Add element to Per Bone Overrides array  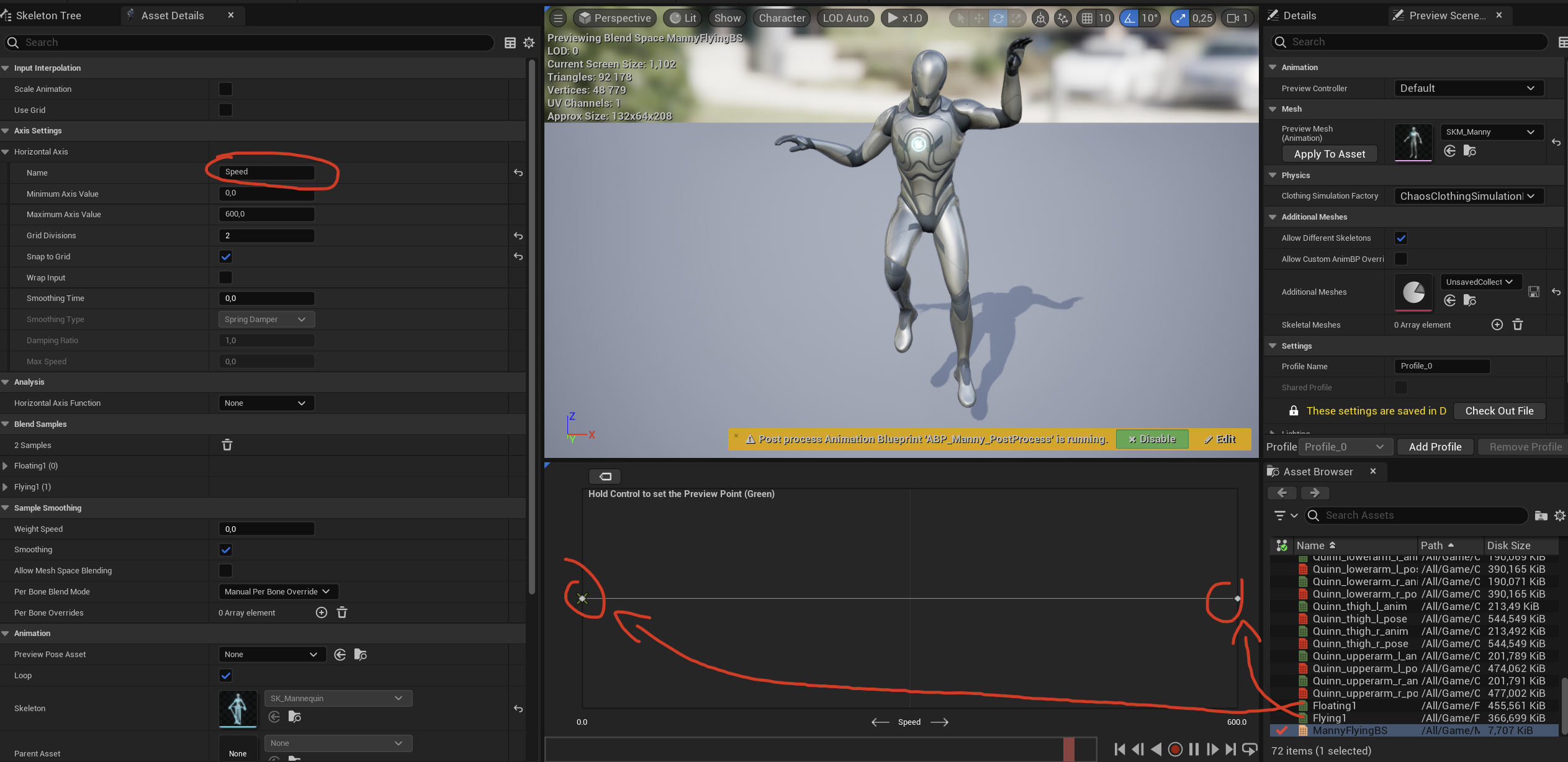(x=321, y=612)
